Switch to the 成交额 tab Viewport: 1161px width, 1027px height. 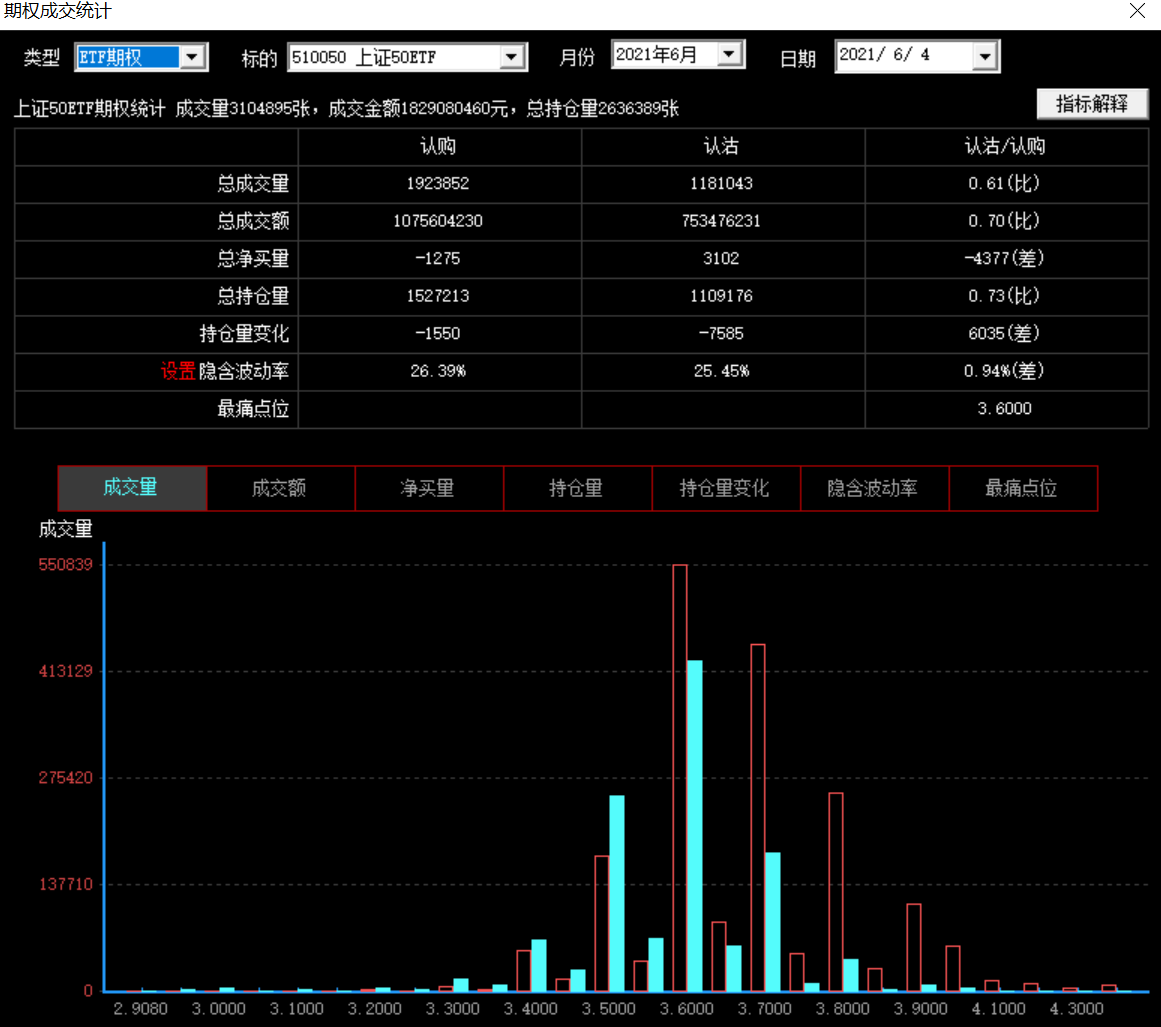point(280,488)
